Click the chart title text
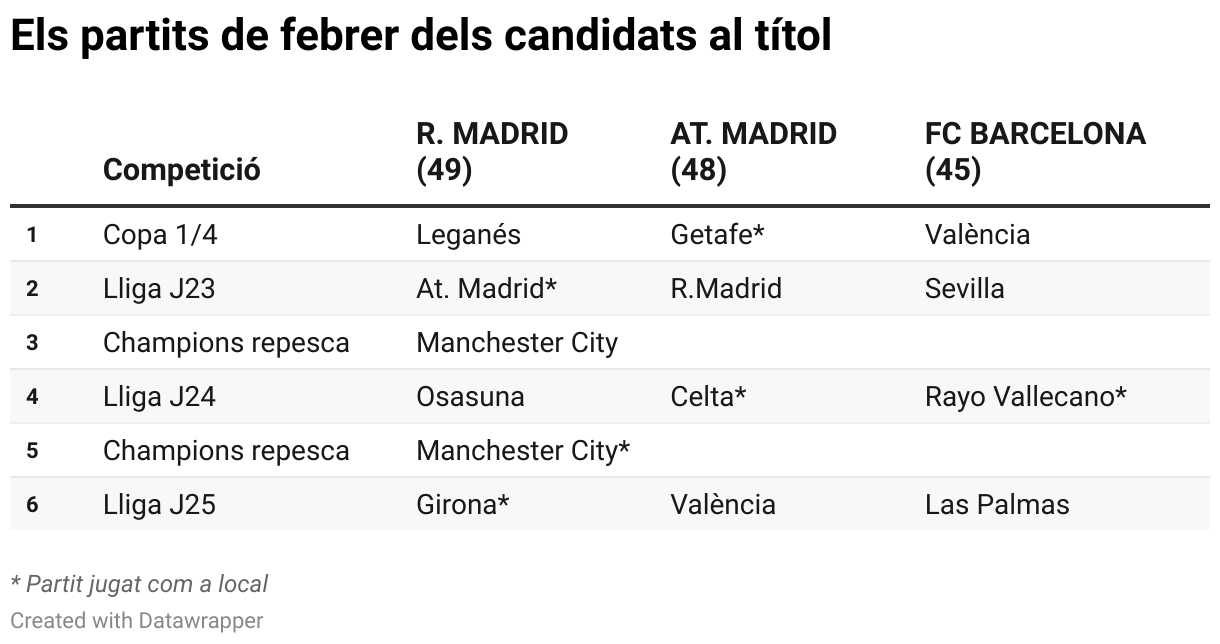Screen dimensions: 1220x644 click(420, 38)
